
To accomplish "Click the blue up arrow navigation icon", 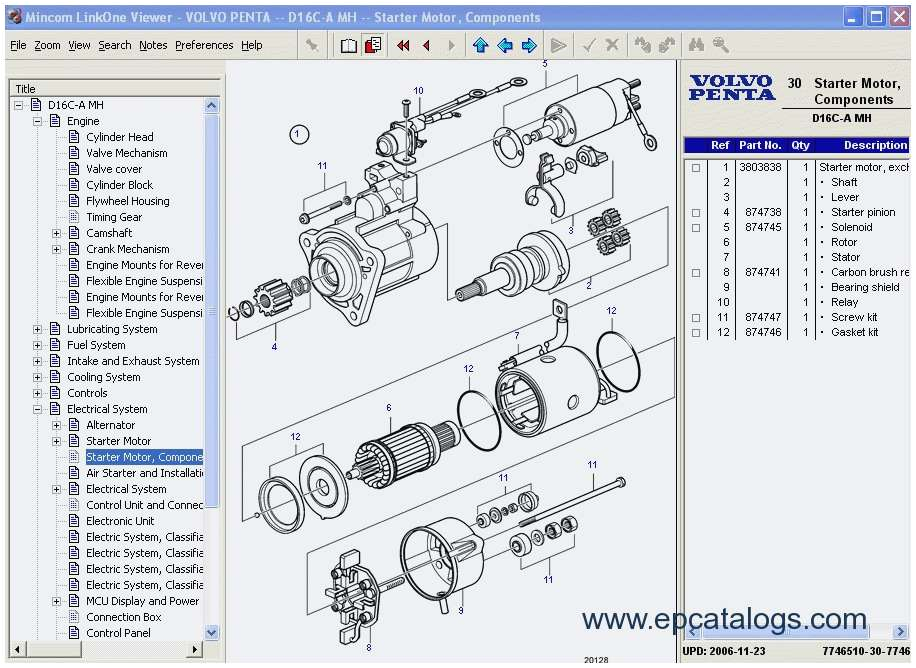I will tap(480, 45).
